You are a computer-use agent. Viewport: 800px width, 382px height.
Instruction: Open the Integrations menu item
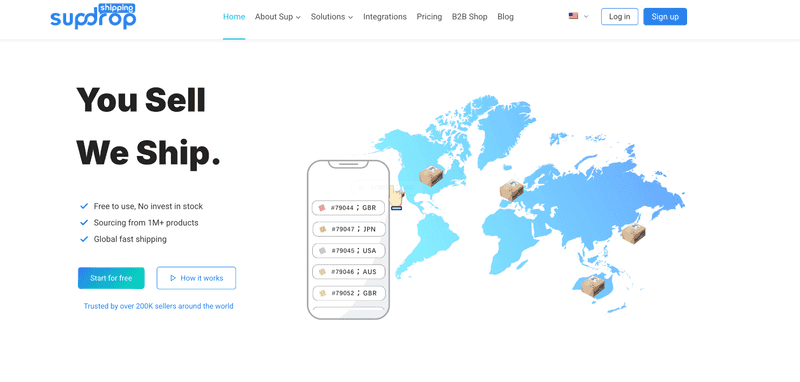click(x=385, y=17)
